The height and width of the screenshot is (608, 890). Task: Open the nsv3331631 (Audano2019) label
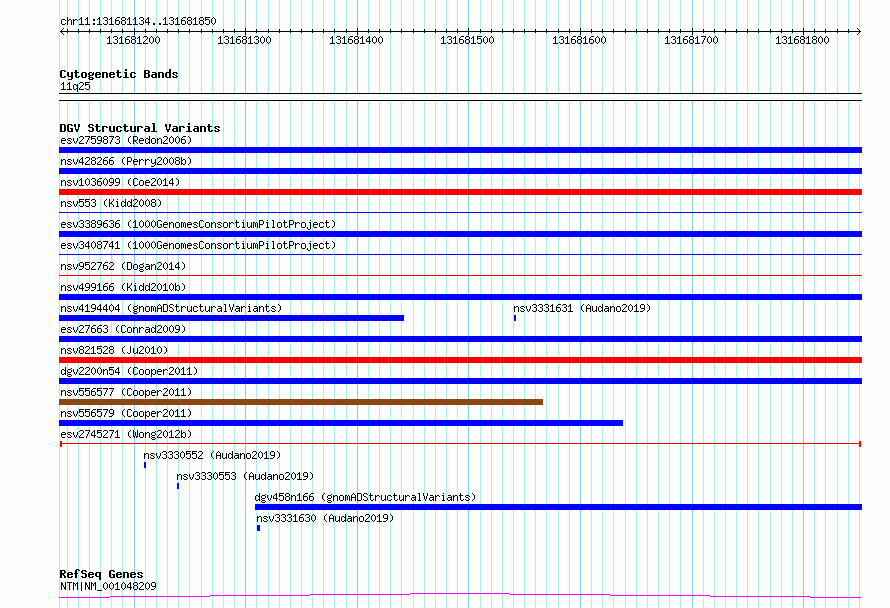(582, 308)
